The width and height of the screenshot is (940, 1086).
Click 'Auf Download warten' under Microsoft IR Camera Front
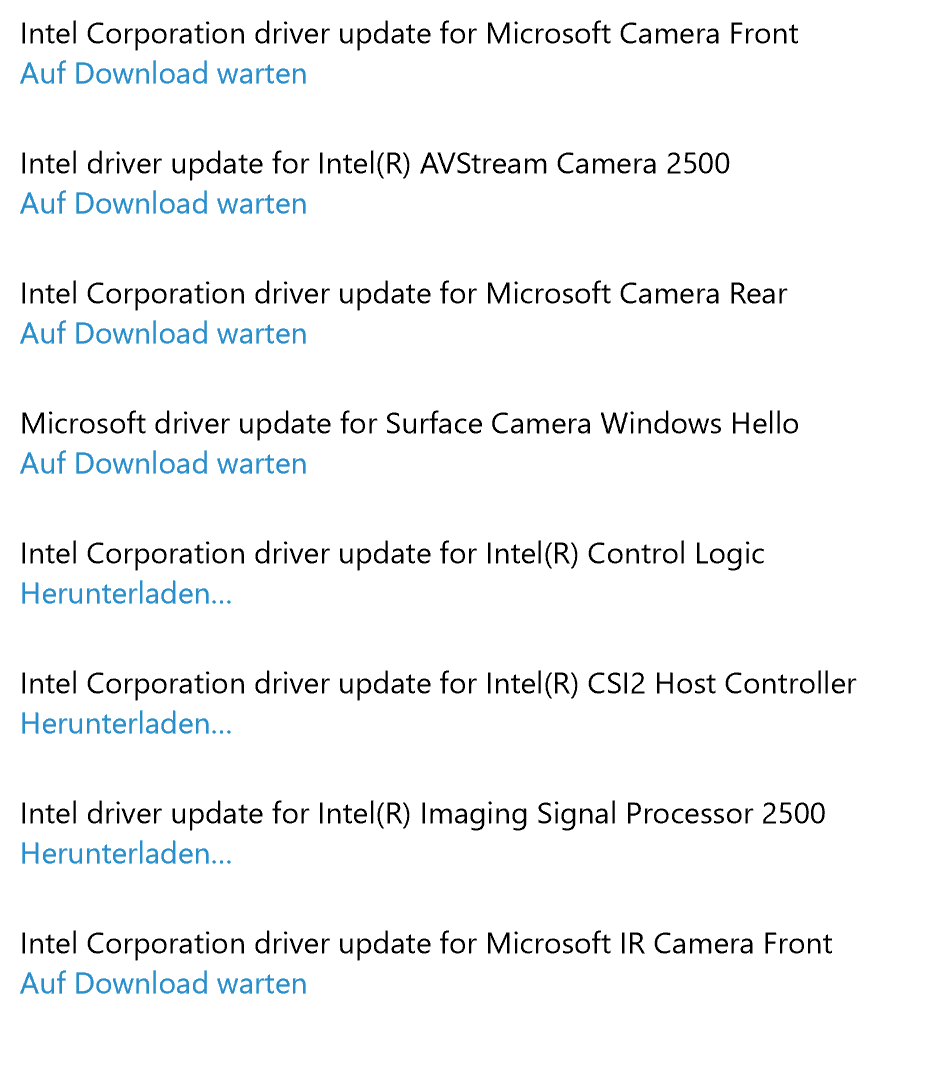tap(163, 983)
